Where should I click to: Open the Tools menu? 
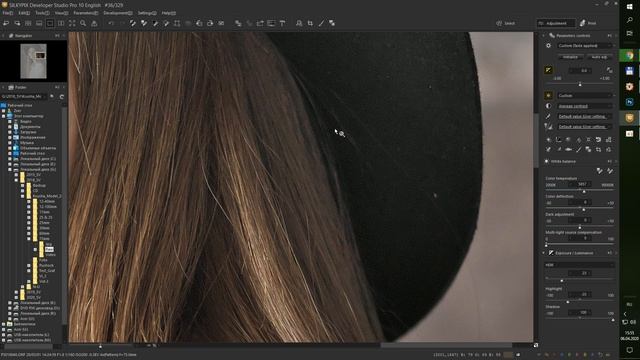tap(42, 13)
